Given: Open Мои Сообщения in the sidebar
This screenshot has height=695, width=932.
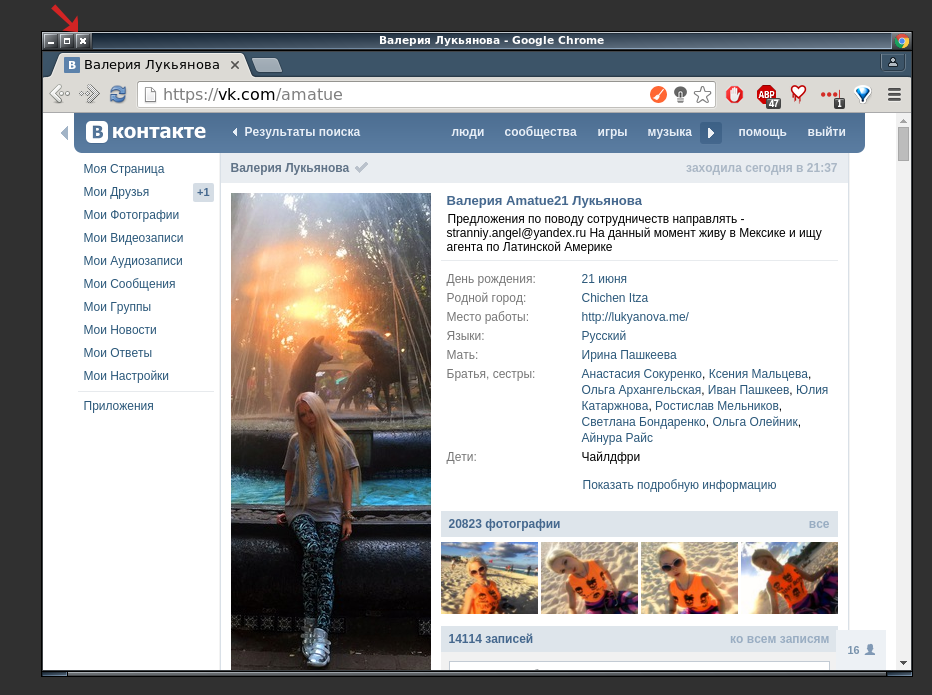Looking at the screenshot, I should [129, 284].
